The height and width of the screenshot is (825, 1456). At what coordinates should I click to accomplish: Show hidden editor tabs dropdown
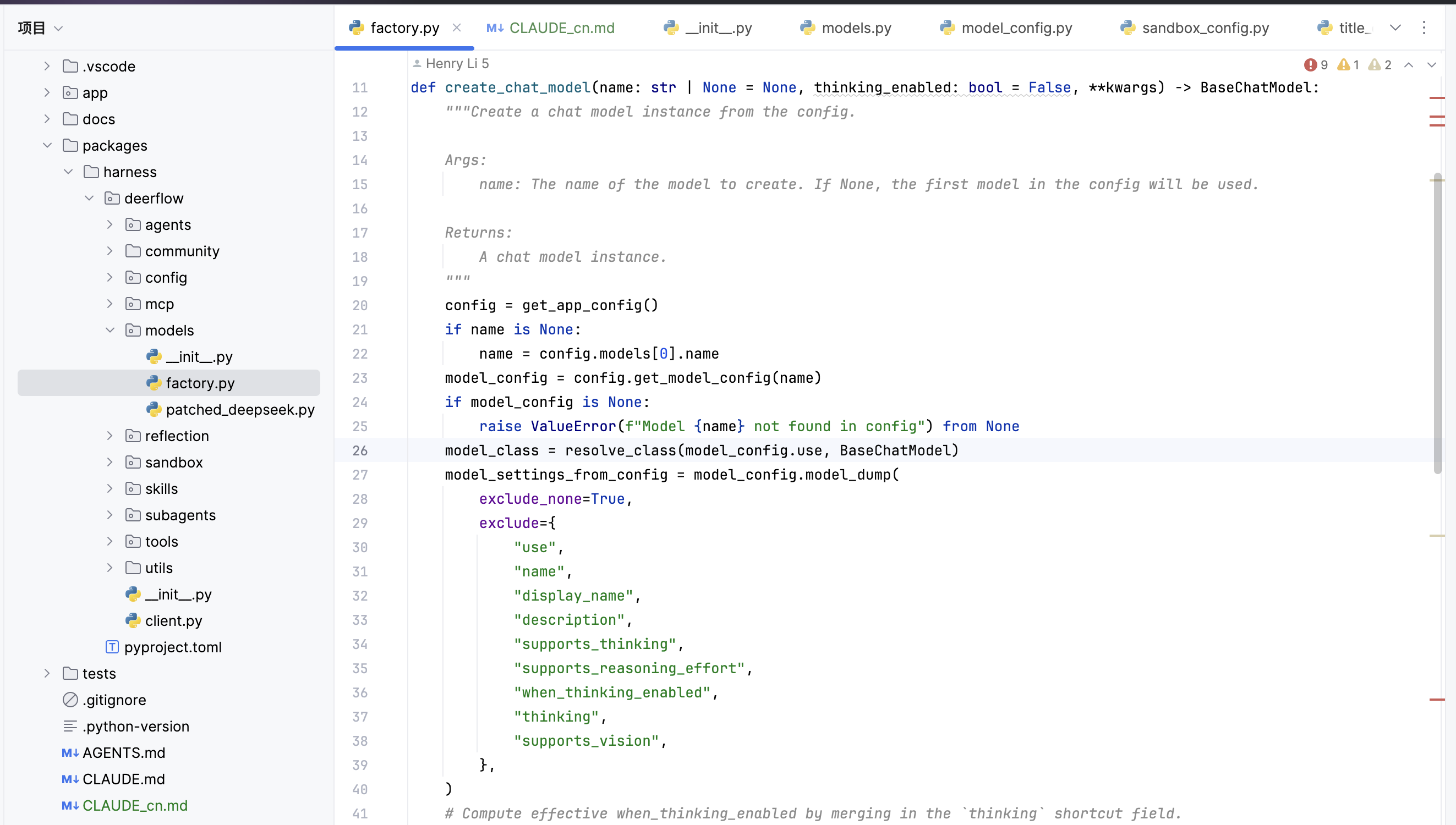point(1395,28)
